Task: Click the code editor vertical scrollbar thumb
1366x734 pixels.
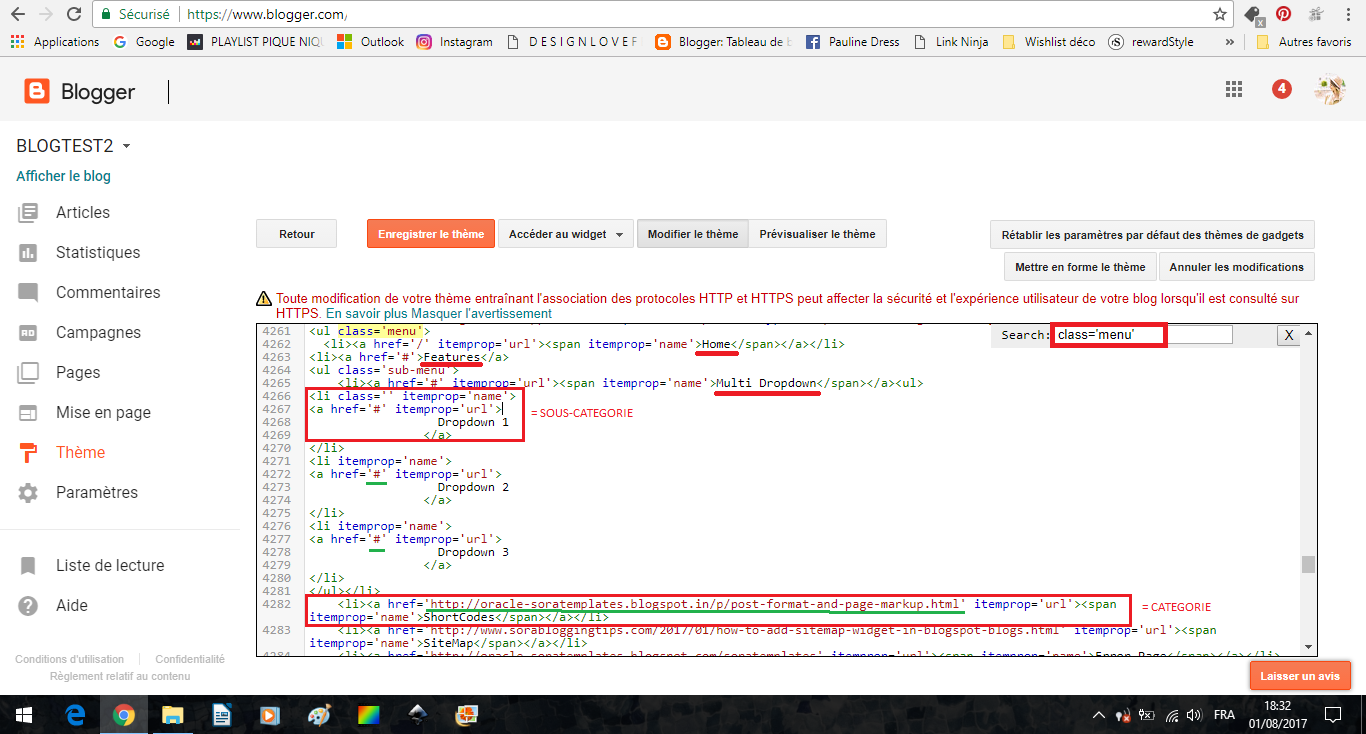Action: 1307,564
